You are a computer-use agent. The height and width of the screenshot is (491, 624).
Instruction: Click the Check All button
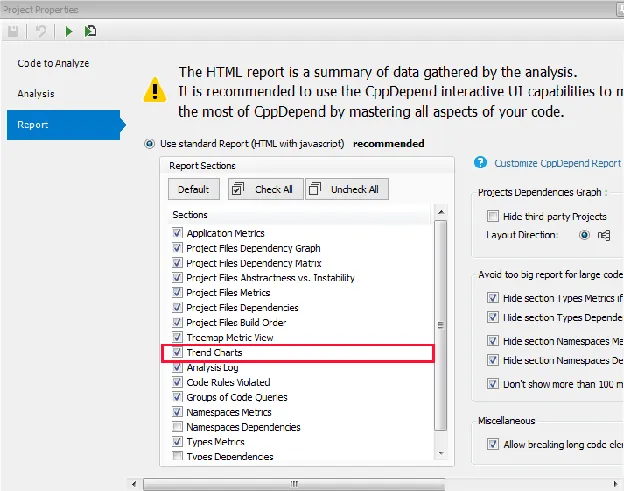pyautogui.click(x=265, y=189)
